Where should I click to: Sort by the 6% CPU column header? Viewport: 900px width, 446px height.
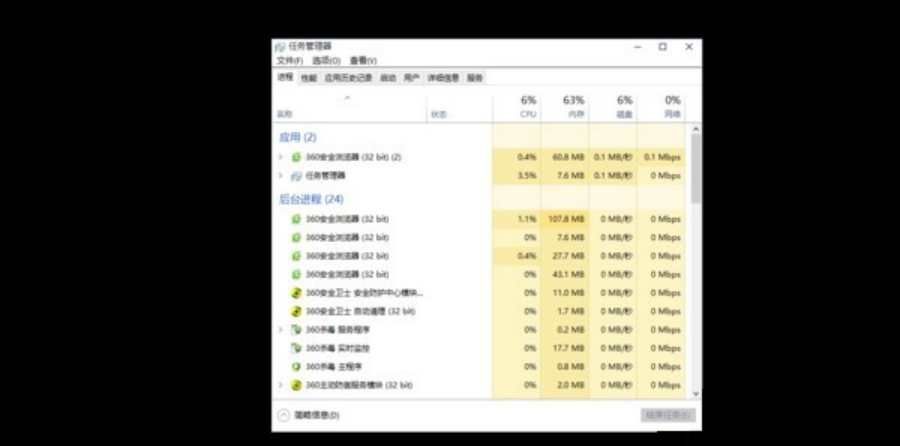pyautogui.click(x=517, y=107)
